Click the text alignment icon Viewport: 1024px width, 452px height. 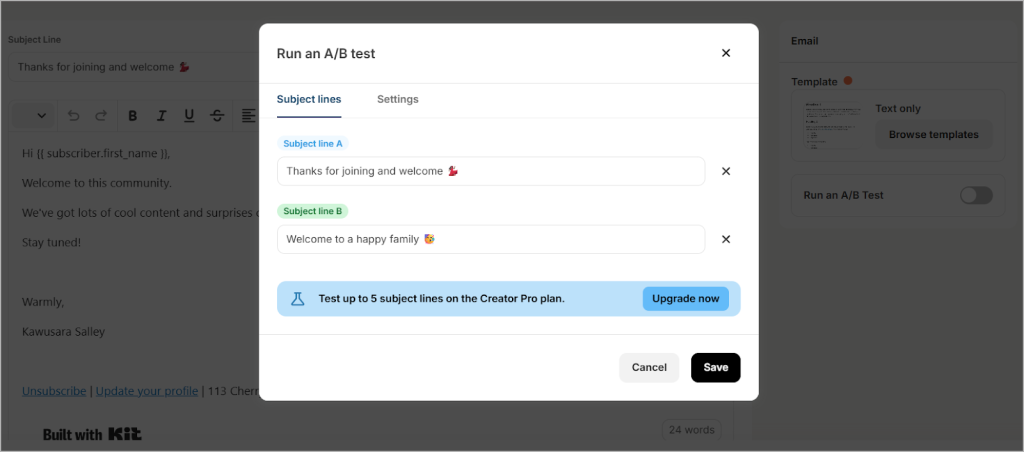(248, 116)
